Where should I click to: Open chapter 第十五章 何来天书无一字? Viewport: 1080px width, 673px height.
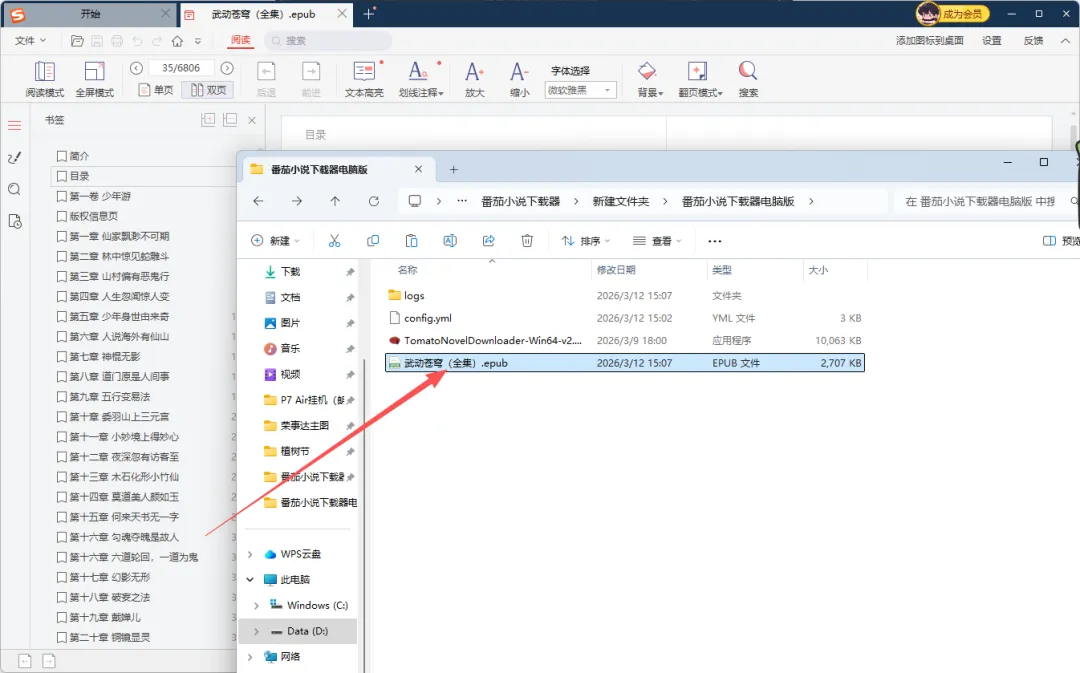(x=124, y=517)
